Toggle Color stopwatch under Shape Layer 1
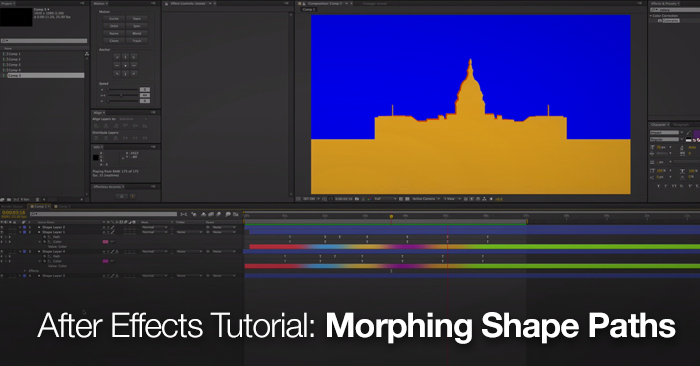This screenshot has height=366, width=700. click(x=45, y=242)
